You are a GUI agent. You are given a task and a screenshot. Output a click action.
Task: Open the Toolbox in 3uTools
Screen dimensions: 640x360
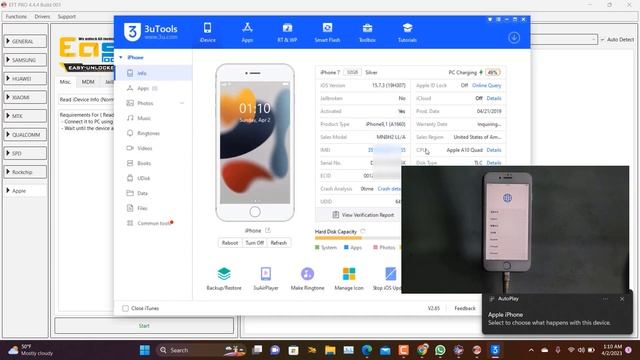[367, 32]
